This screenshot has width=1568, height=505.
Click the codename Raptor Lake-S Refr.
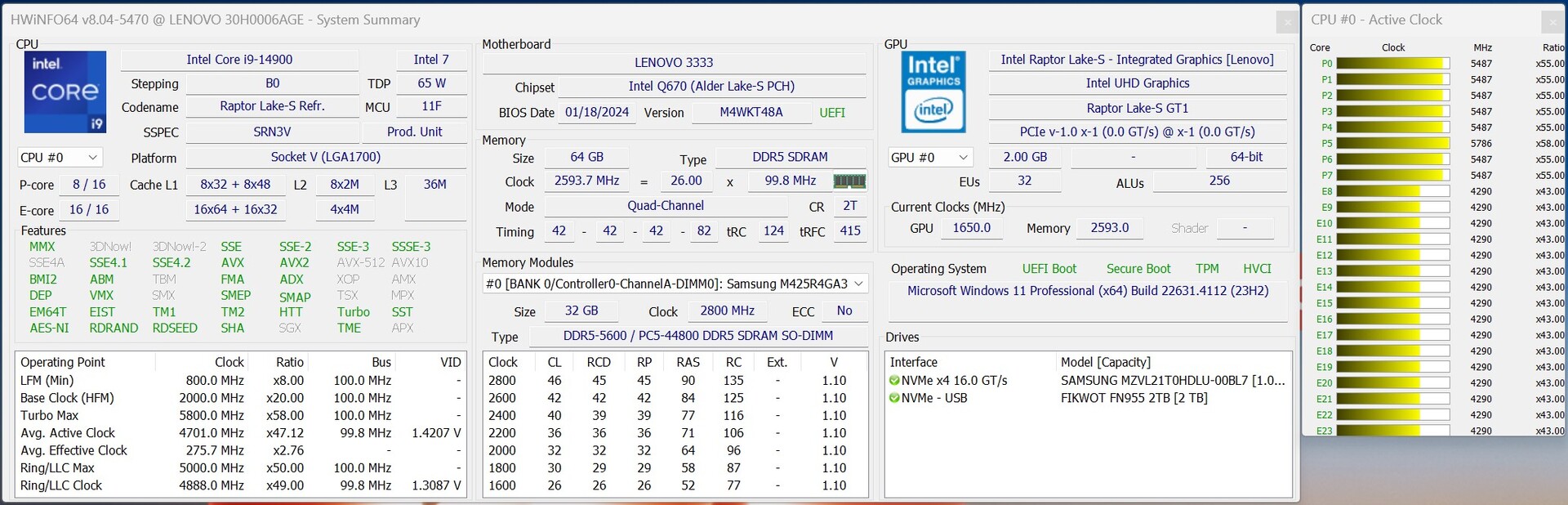[x=273, y=106]
